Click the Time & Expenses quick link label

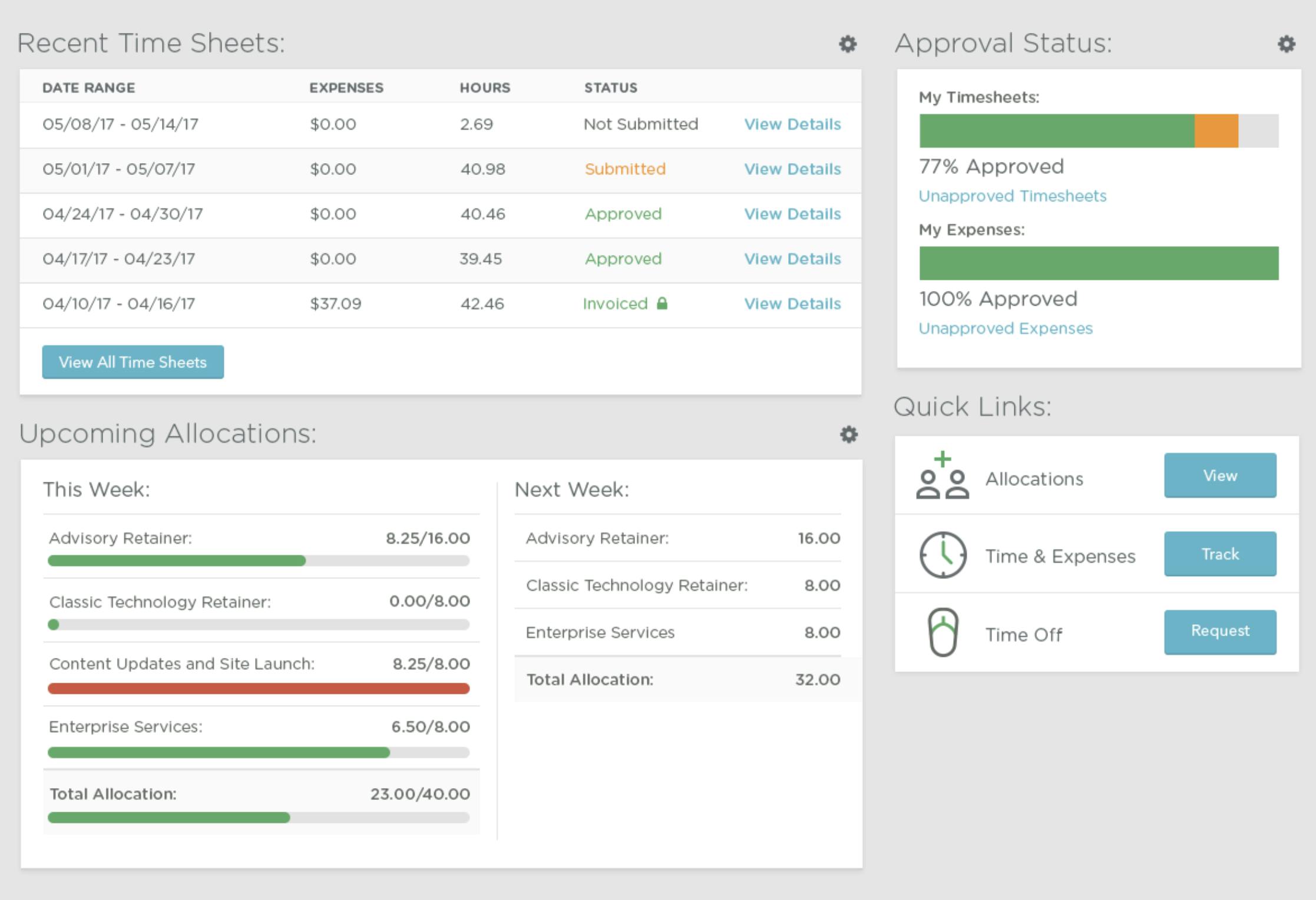(1060, 557)
